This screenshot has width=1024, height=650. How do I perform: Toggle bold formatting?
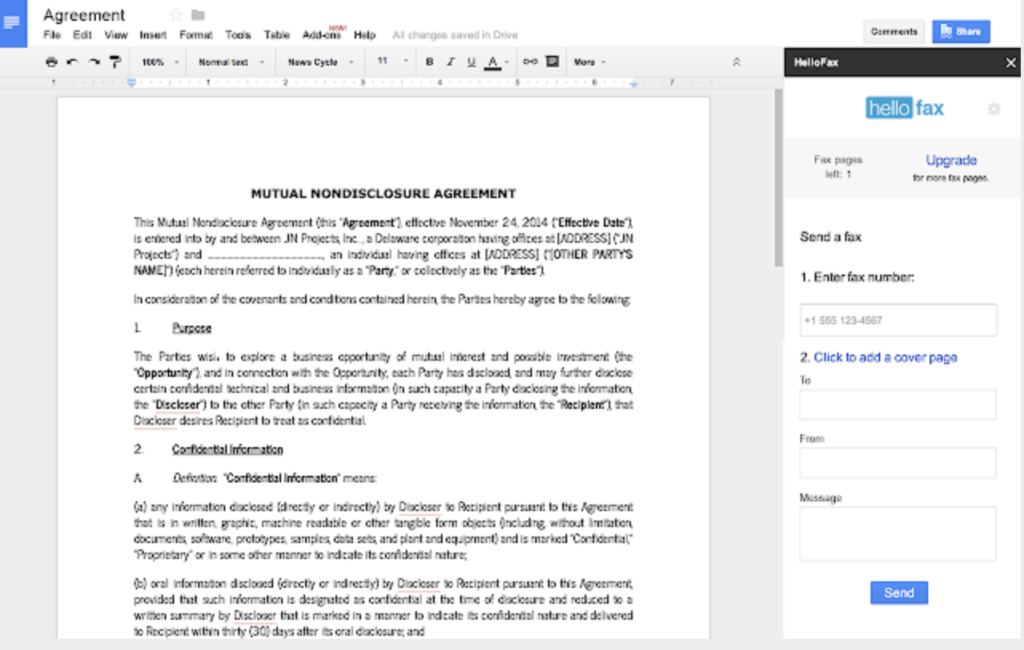pyautogui.click(x=428, y=61)
